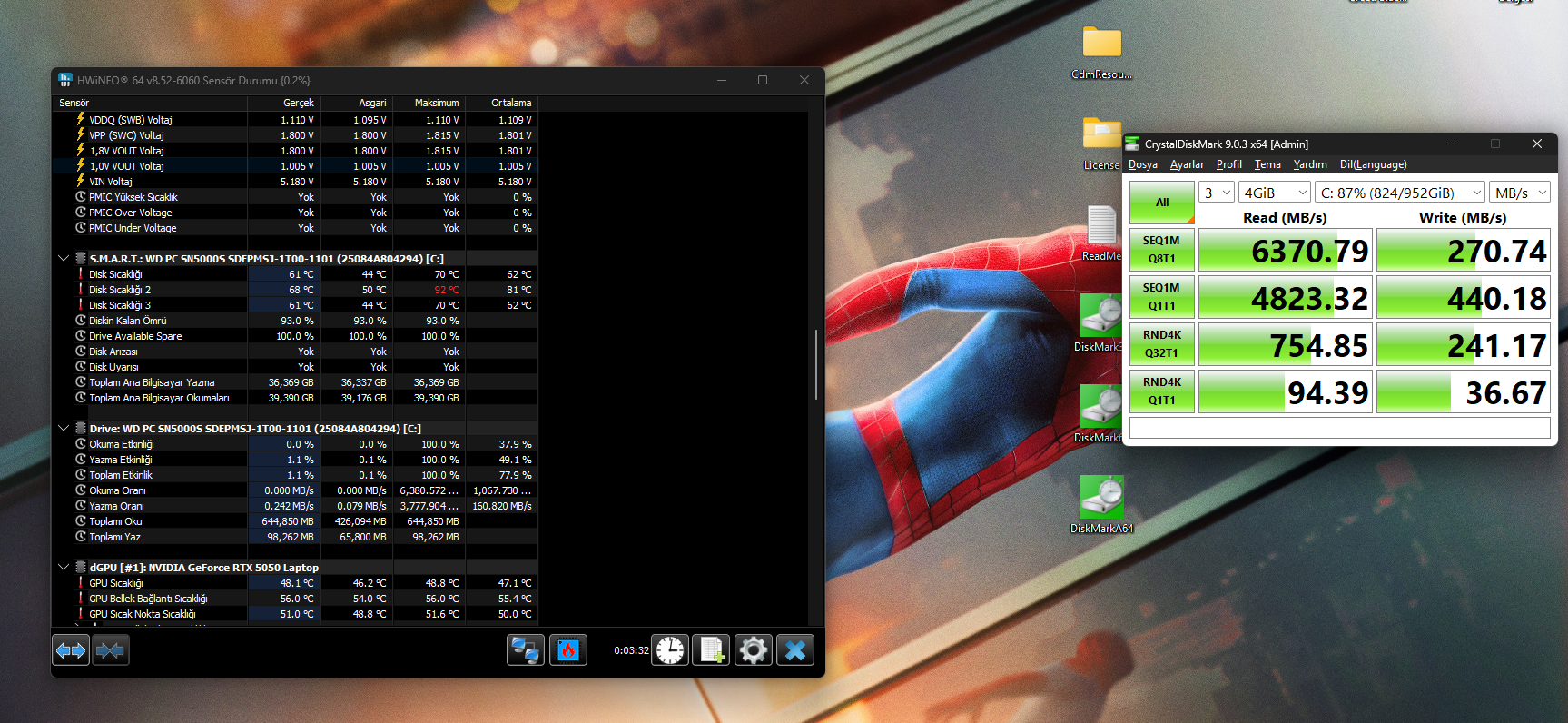Close sensors with the blue X icon

tap(795, 650)
